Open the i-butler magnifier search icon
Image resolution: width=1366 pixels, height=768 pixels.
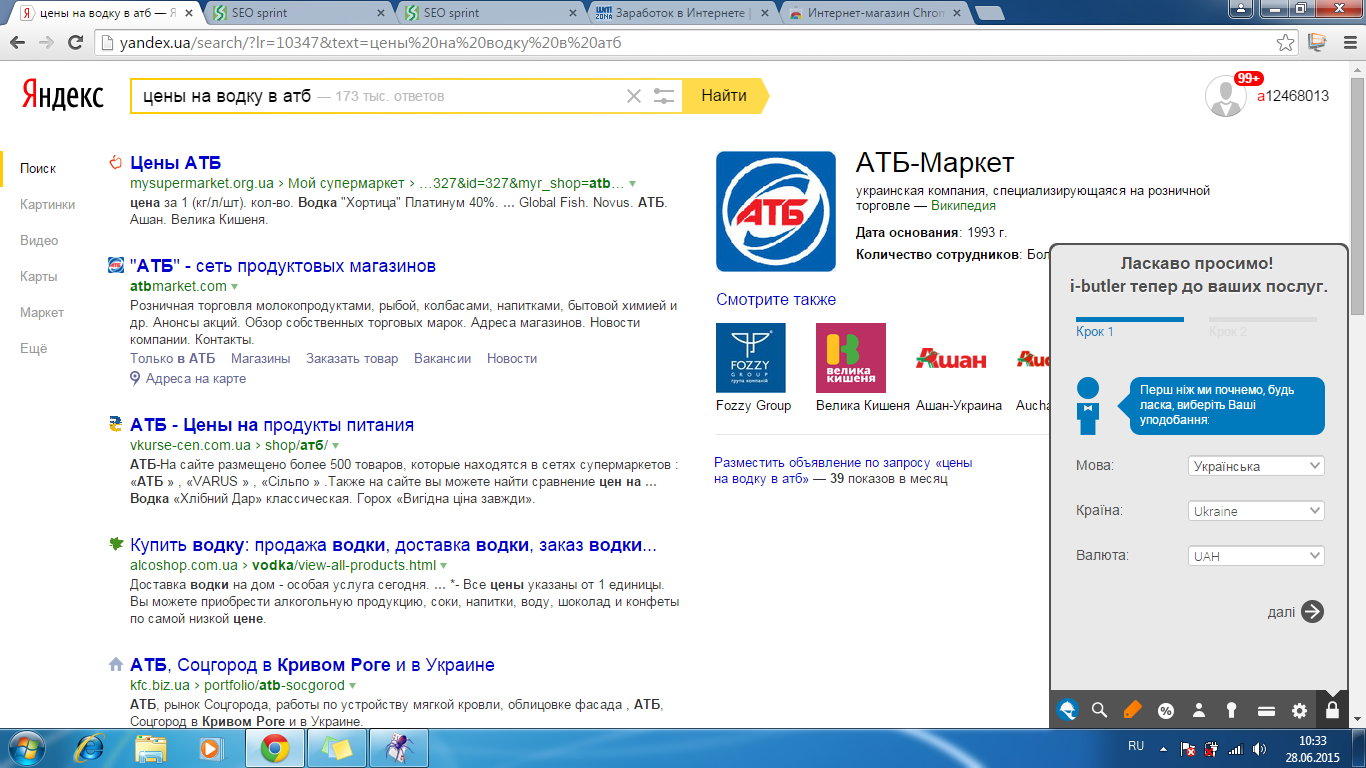click(1099, 711)
